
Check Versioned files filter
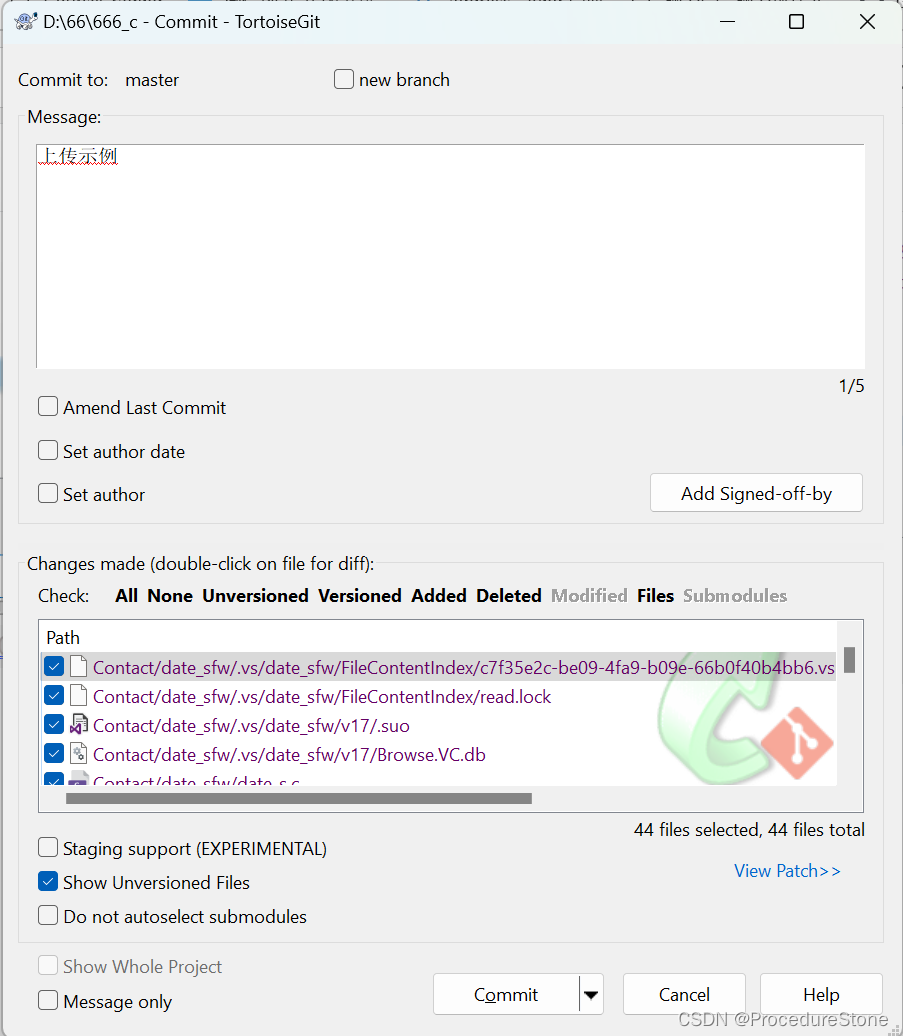[x=359, y=595]
